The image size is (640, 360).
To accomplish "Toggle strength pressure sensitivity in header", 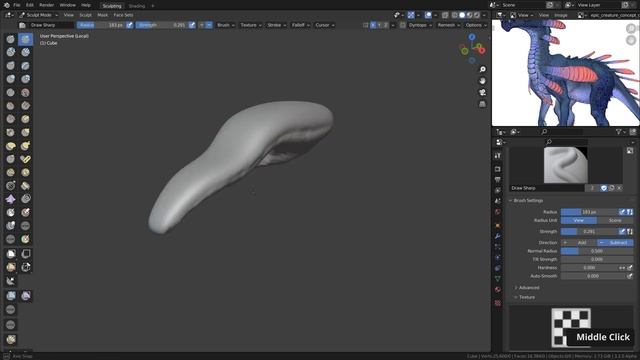I will 192,25.
